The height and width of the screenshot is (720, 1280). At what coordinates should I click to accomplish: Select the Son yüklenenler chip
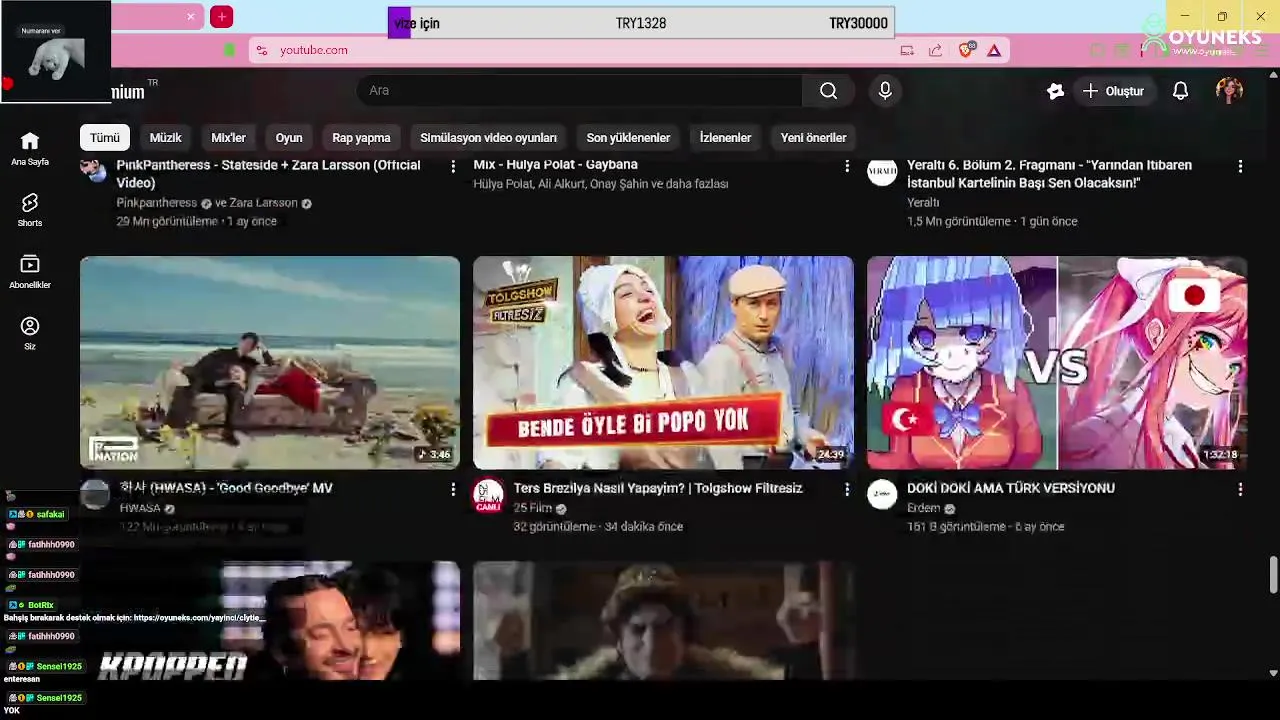coord(628,138)
